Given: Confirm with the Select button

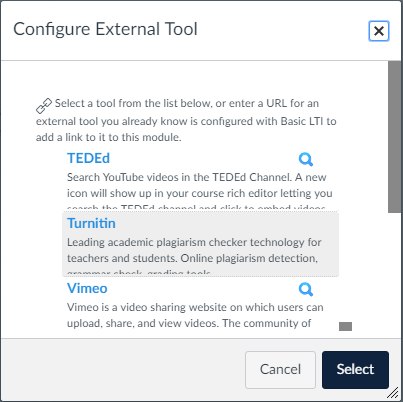Looking at the screenshot, I should click(x=355, y=370).
